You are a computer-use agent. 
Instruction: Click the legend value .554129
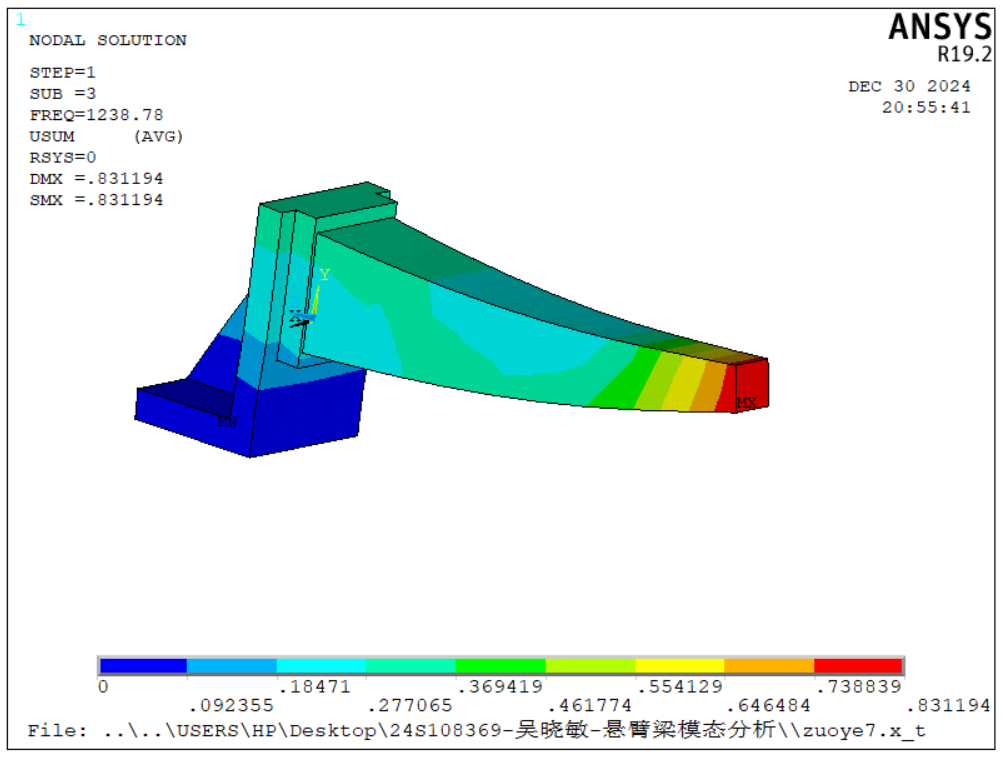679,687
